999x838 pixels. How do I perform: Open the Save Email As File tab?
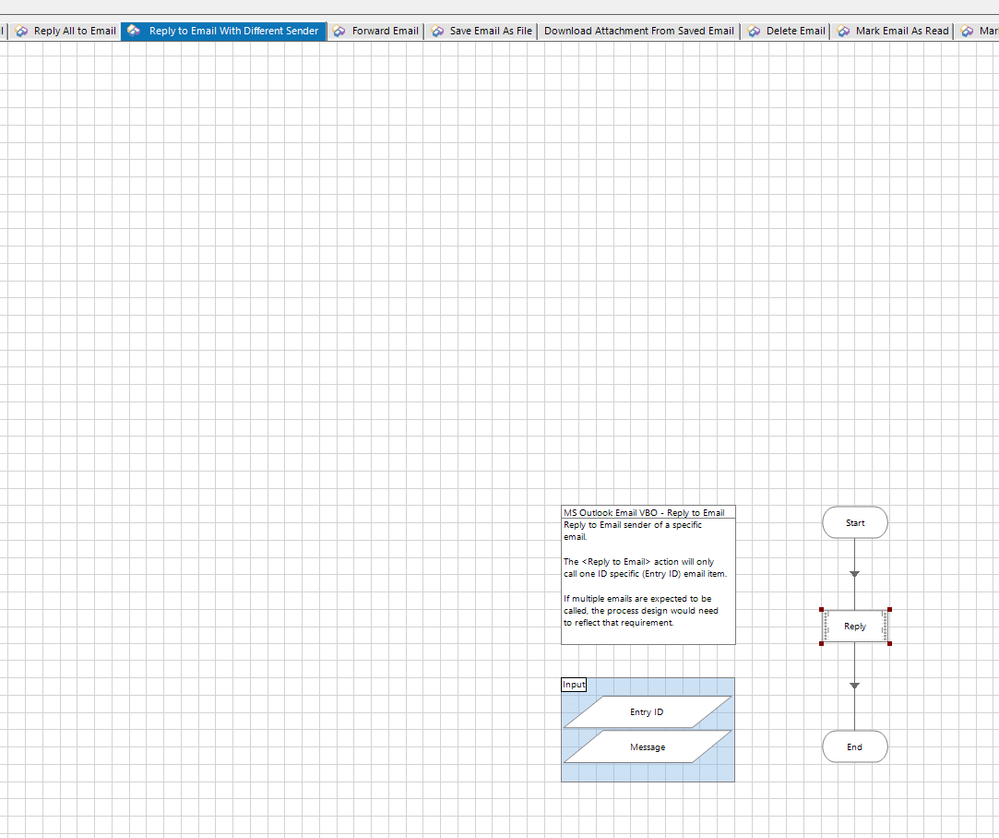482,31
